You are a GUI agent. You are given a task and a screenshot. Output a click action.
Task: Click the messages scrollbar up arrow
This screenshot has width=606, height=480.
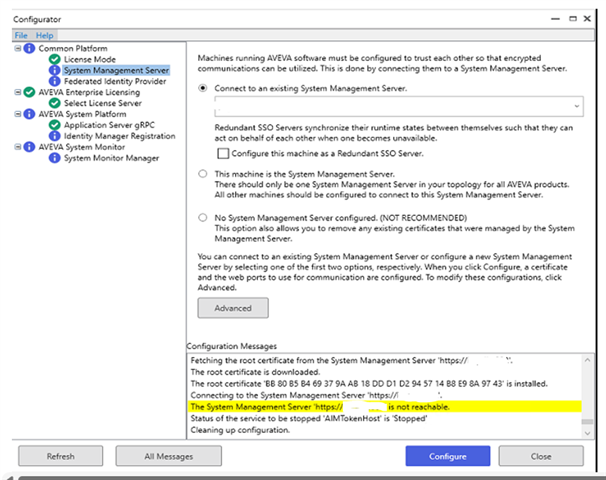click(587, 360)
